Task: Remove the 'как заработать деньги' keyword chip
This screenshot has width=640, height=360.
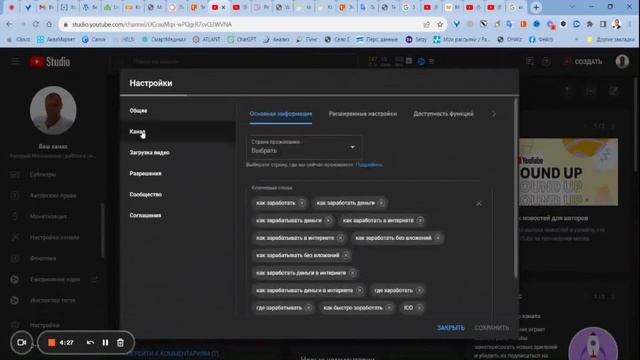Action: pos(381,203)
